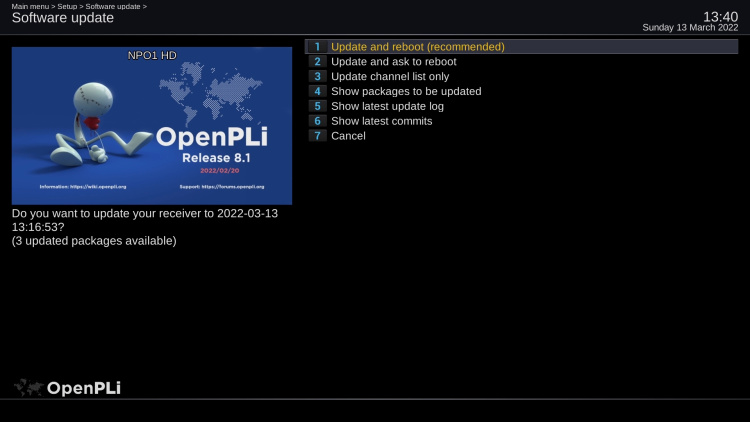Click the 'Do you want to update' message
750x422 pixels.
click(145, 220)
